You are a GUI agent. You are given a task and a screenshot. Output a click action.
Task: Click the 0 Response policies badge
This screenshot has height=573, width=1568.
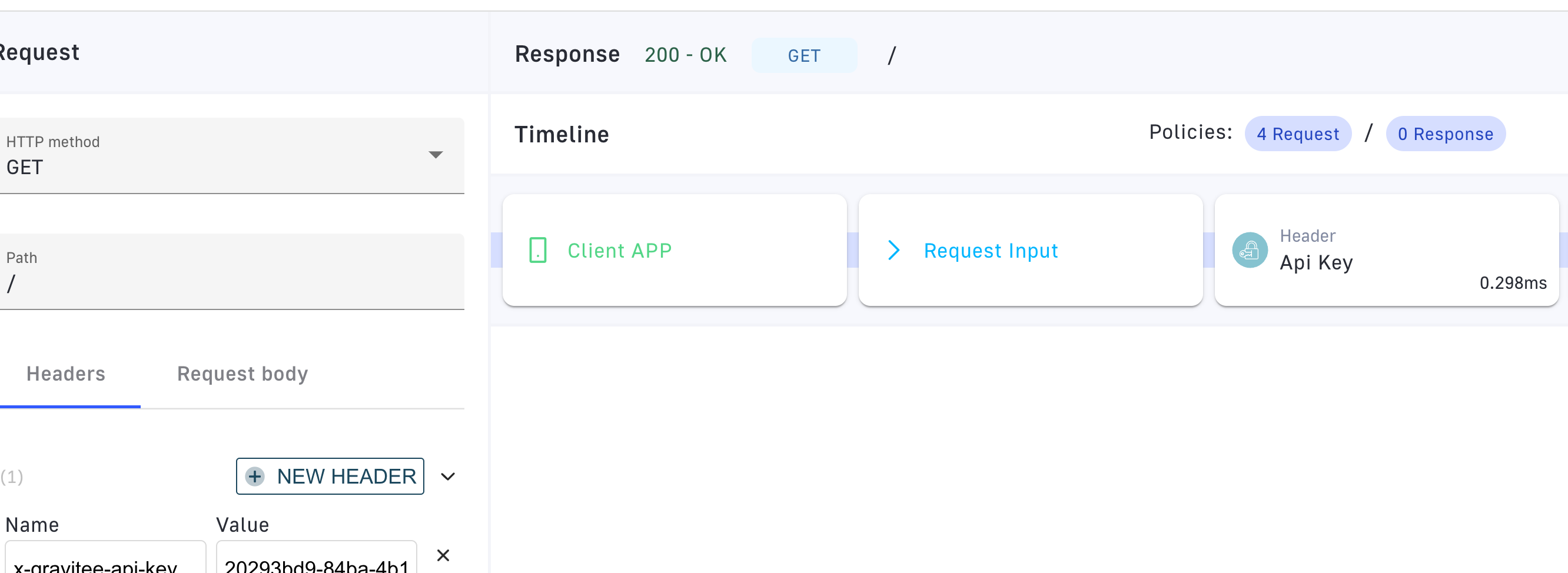1446,134
